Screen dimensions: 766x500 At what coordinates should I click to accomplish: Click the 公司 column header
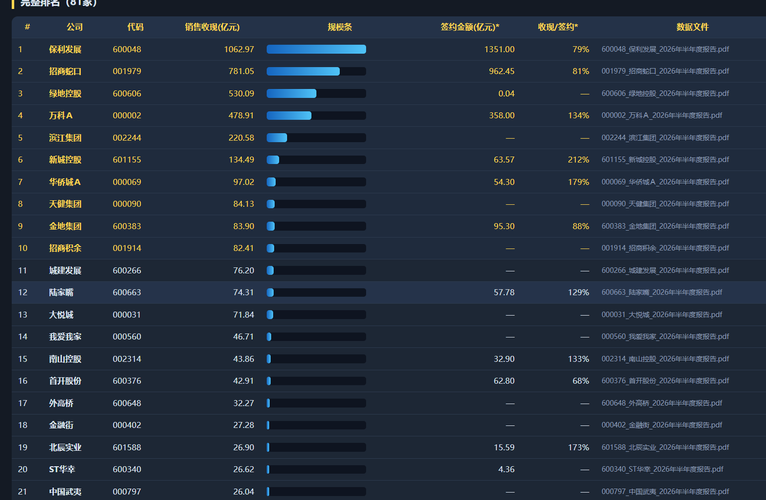click(74, 27)
